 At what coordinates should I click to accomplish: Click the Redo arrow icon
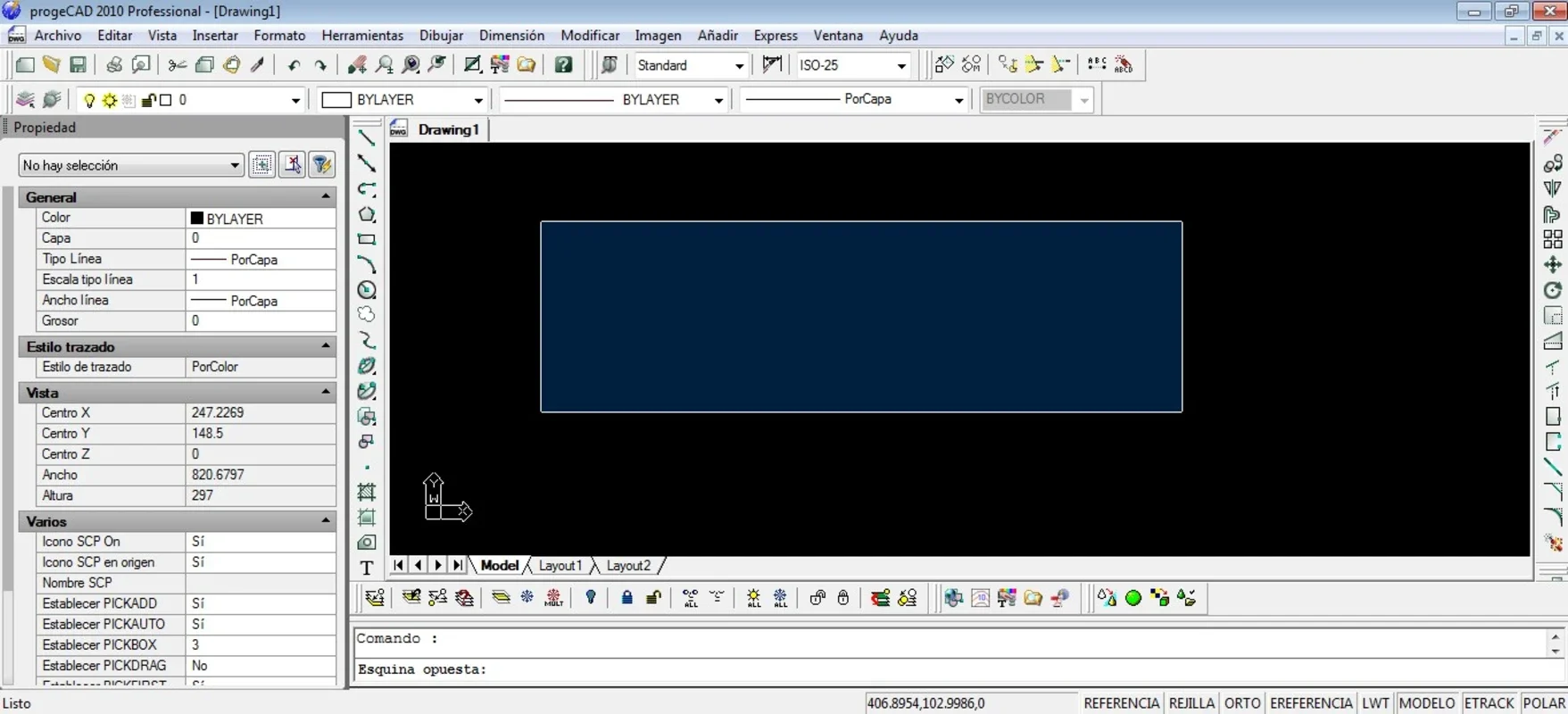[x=320, y=65]
